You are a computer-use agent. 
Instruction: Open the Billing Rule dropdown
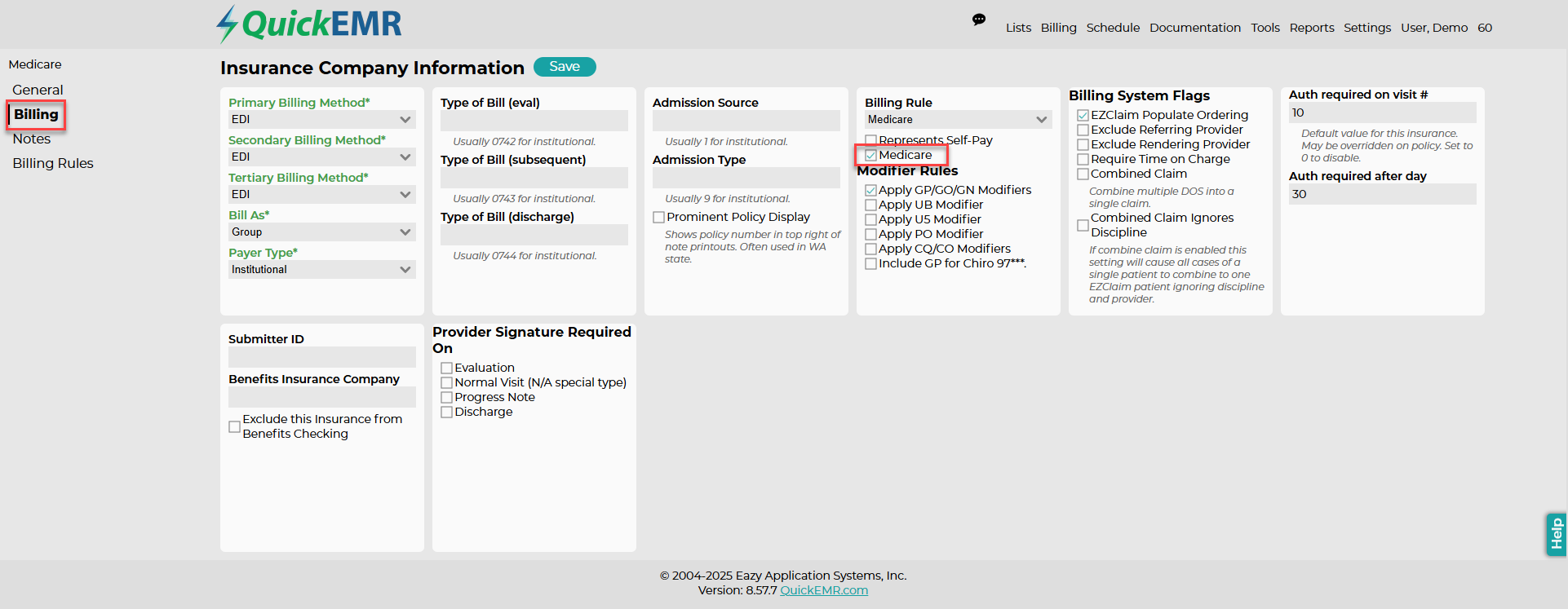pyautogui.click(x=959, y=119)
